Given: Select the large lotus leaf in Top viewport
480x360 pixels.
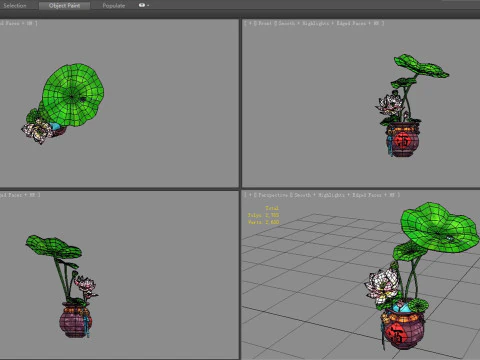Looking at the screenshot, I should point(73,95).
